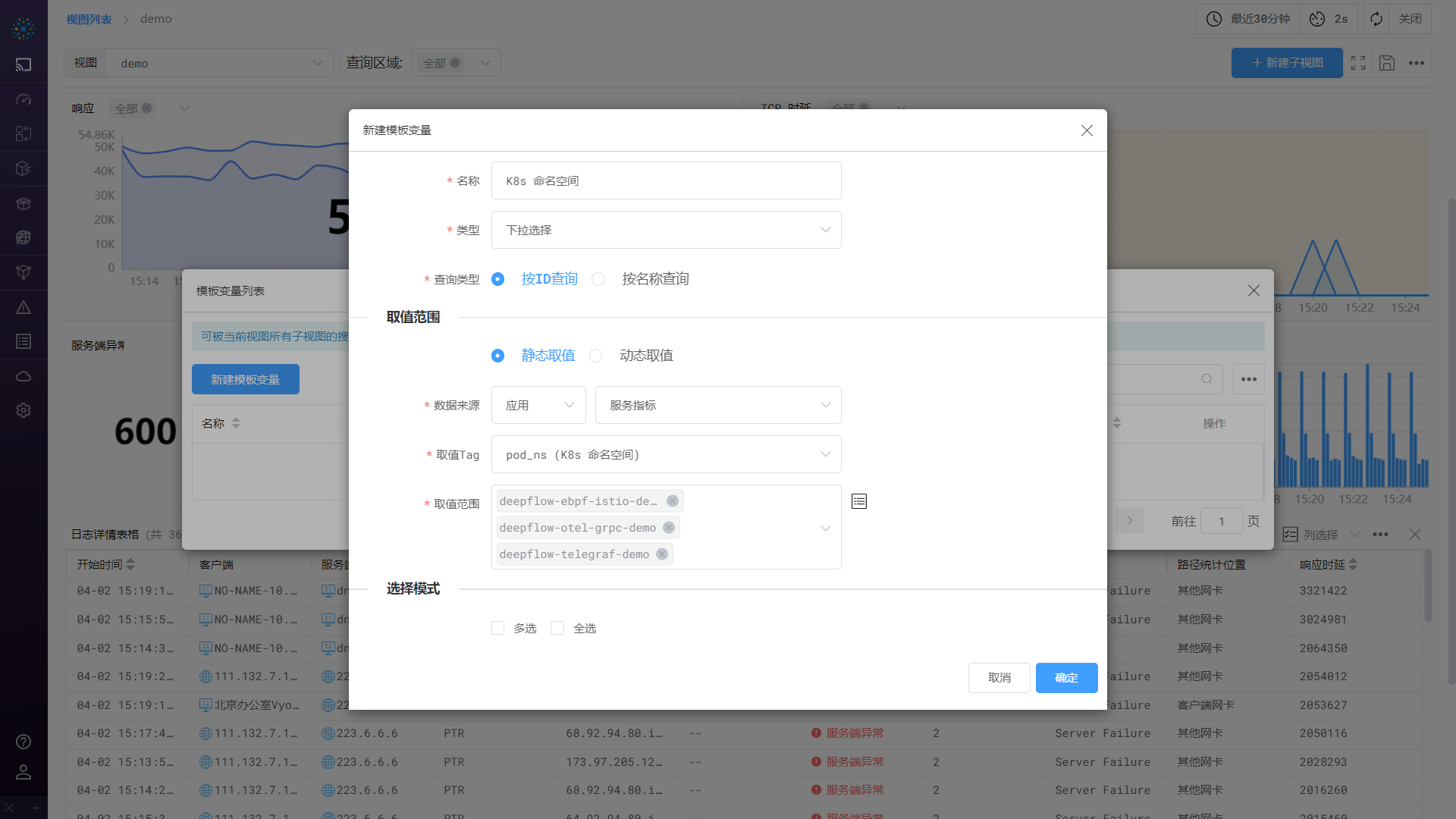The height and width of the screenshot is (819, 1456).
Task: Open the 类型 dropdown showing 下拉选择
Action: tap(666, 230)
